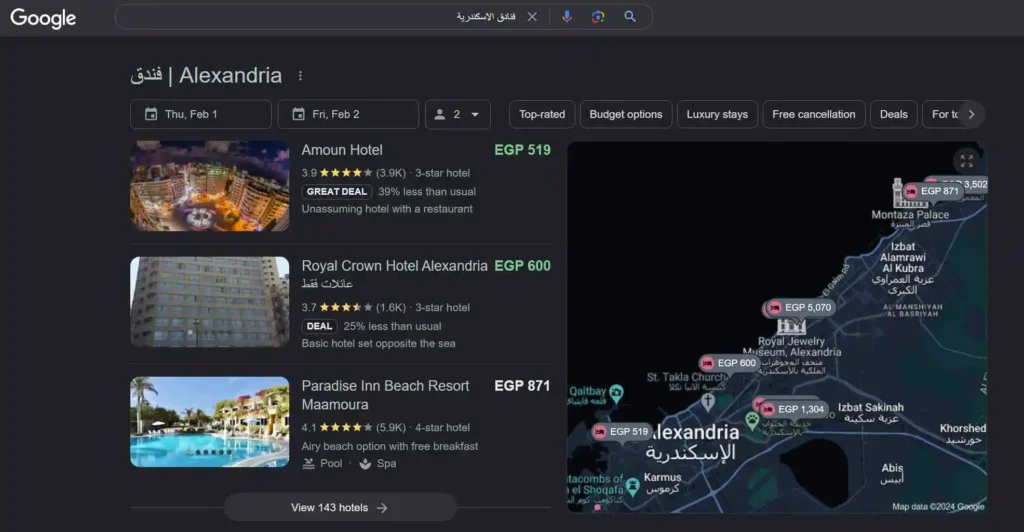1024x532 pixels.
Task: Open the Thu, Feb 1 check-in date picker
Action: click(x=201, y=114)
